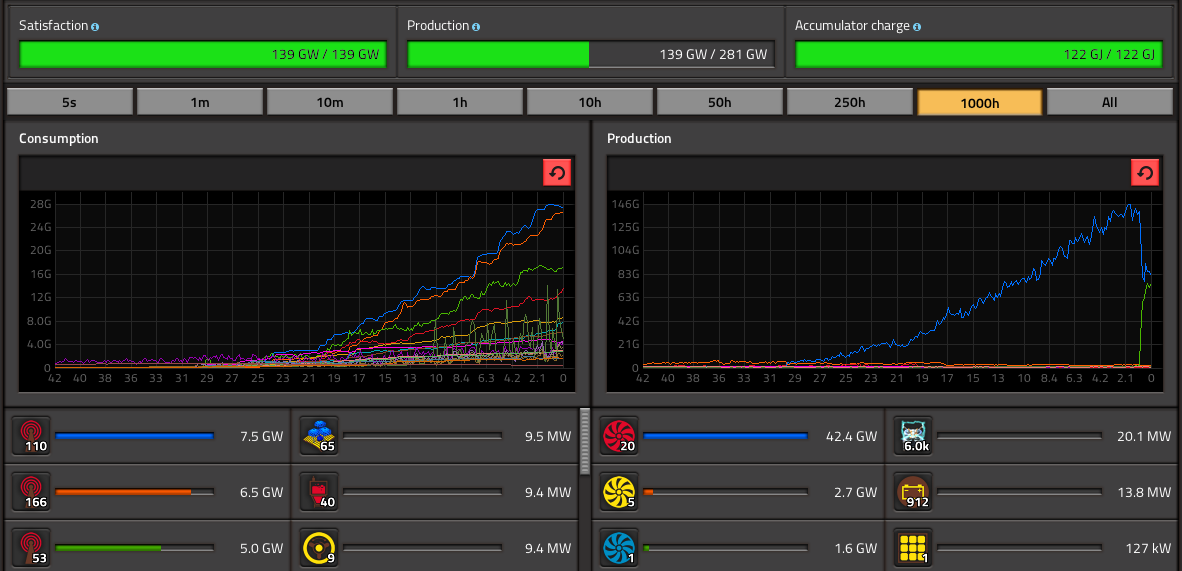Click the Accumulator charge label

[852, 26]
